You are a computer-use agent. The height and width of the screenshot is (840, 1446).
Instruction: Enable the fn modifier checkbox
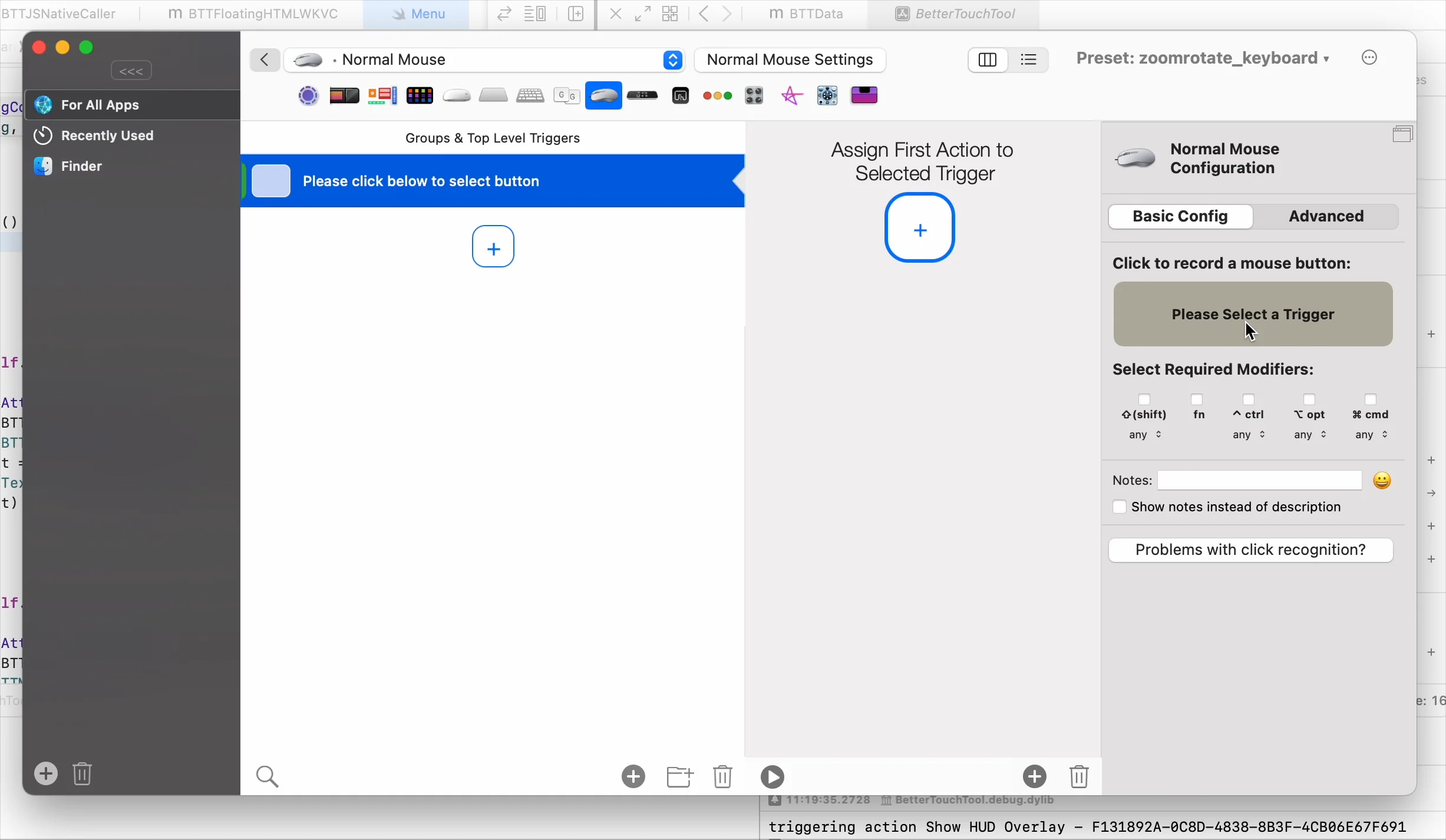tap(1197, 400)
